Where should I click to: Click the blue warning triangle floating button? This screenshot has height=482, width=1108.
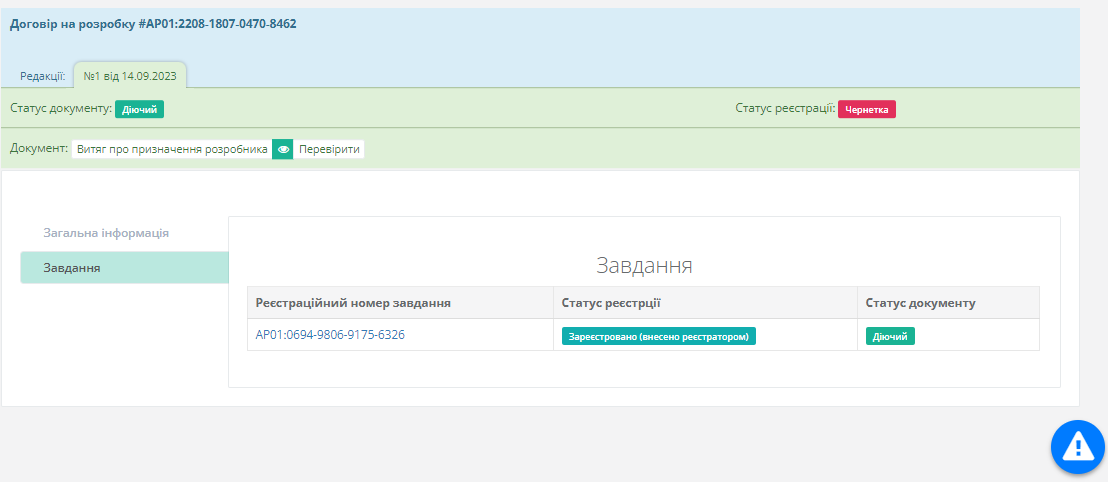pos(1077,447)
